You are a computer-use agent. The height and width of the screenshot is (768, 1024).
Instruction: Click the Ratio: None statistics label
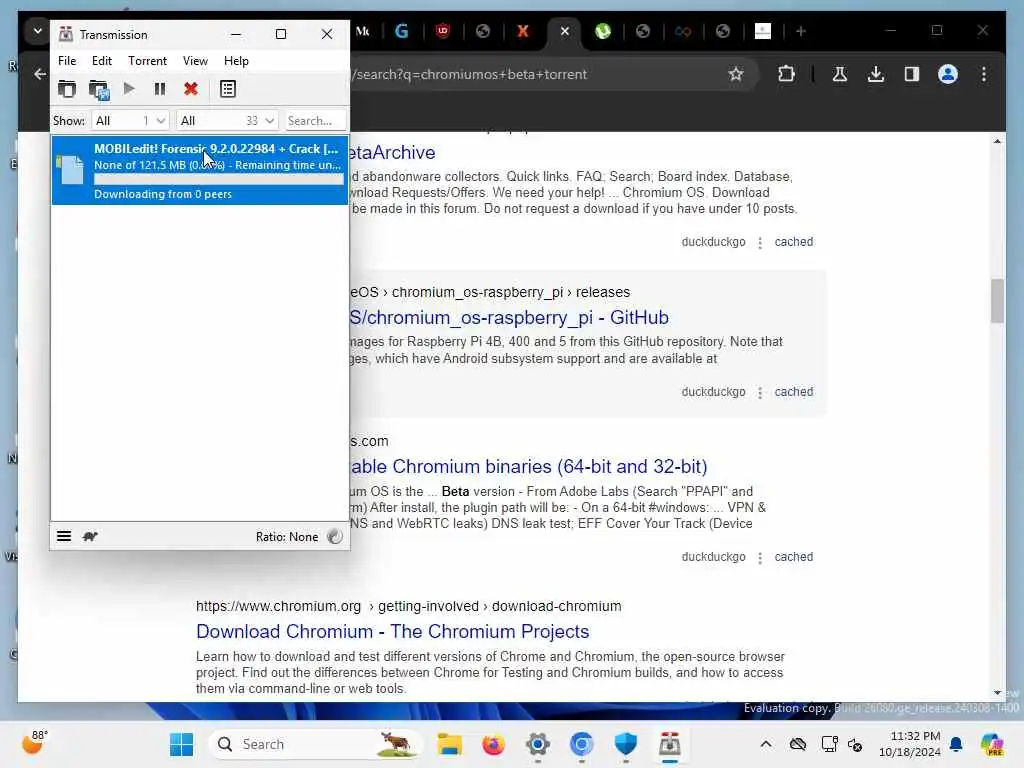click(287, 537)
